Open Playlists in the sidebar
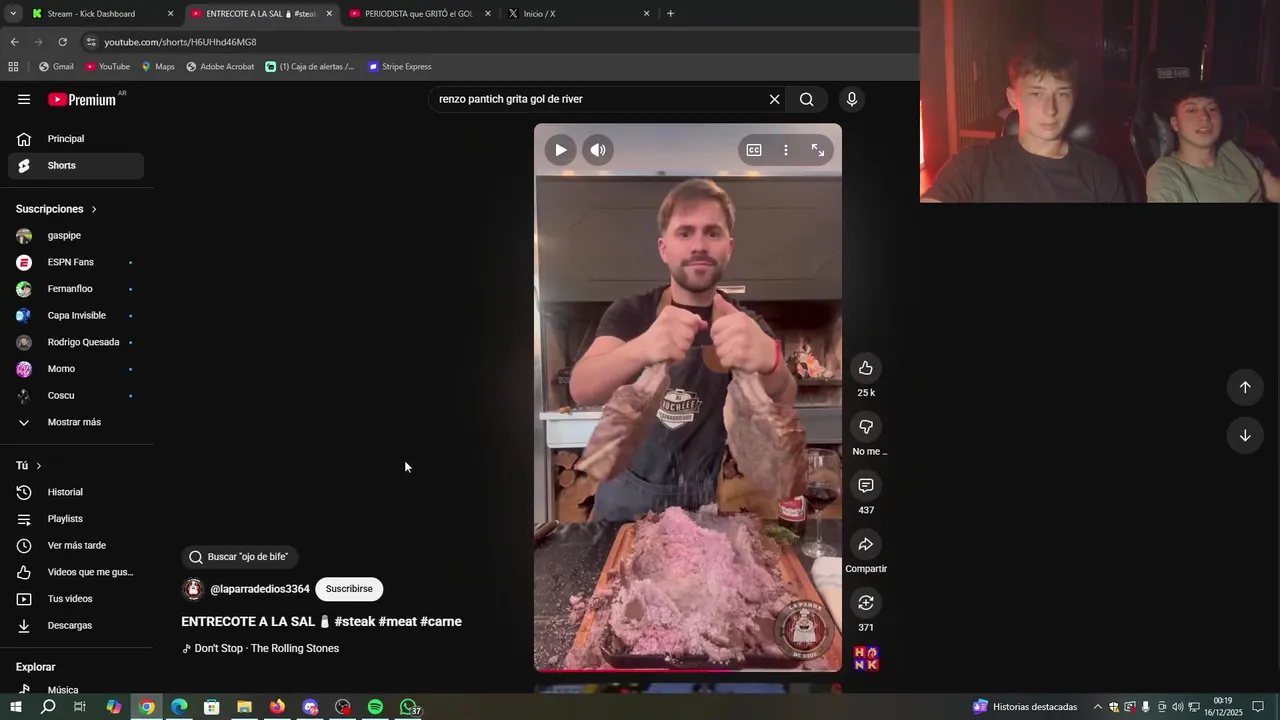This screenshot has width=1280, height=720. coord(76,519)
